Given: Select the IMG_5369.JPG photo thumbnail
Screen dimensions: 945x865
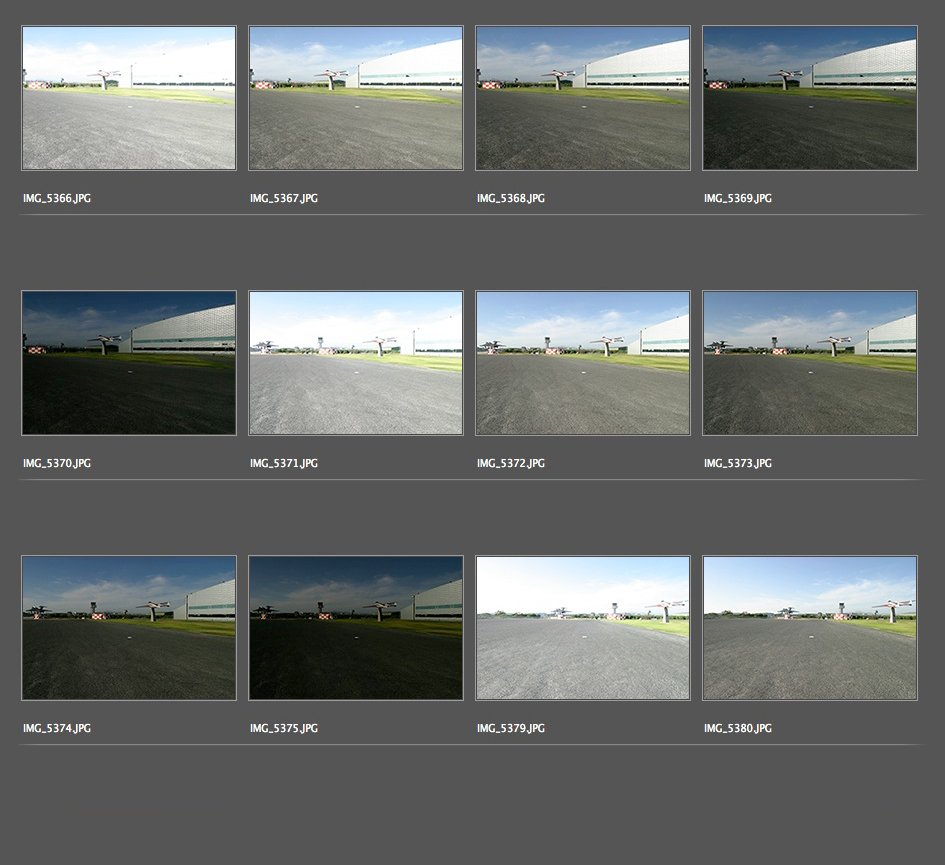Looking at the screenshot, I should (810, 98).
